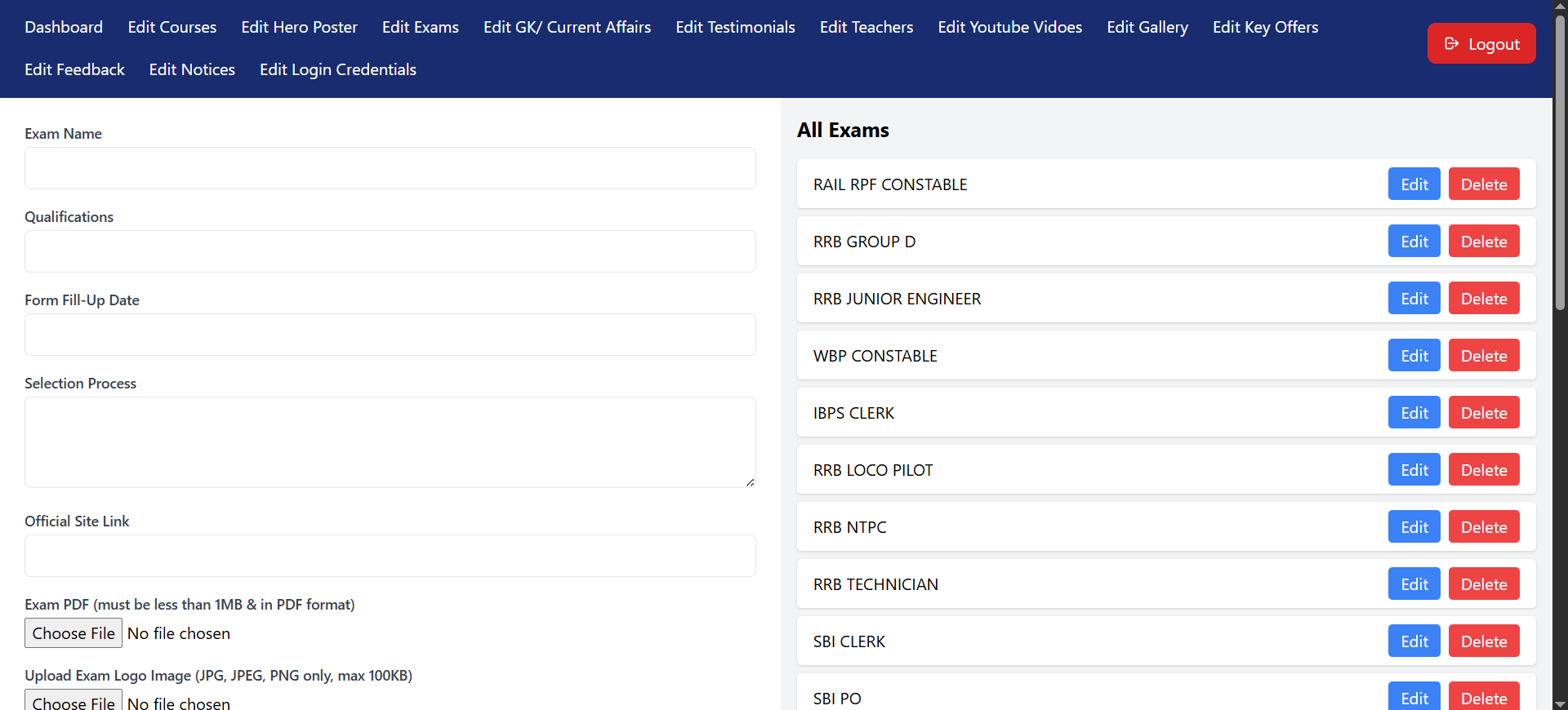Open Edit Hero Poster page
Image resolution: width=1568 pixels, height=710 pixels.
coord(300,27)
